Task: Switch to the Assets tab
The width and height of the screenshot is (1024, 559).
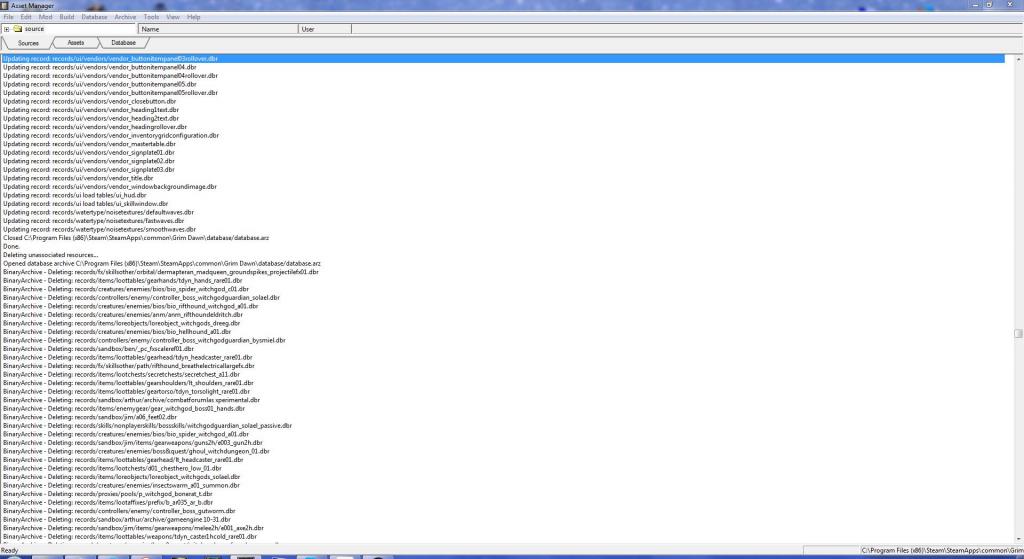Action: 76,43
